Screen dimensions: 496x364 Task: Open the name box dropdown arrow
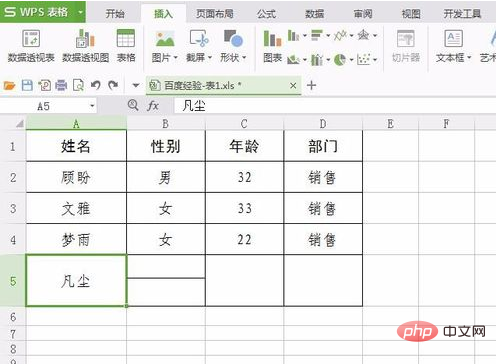point(92,106)
